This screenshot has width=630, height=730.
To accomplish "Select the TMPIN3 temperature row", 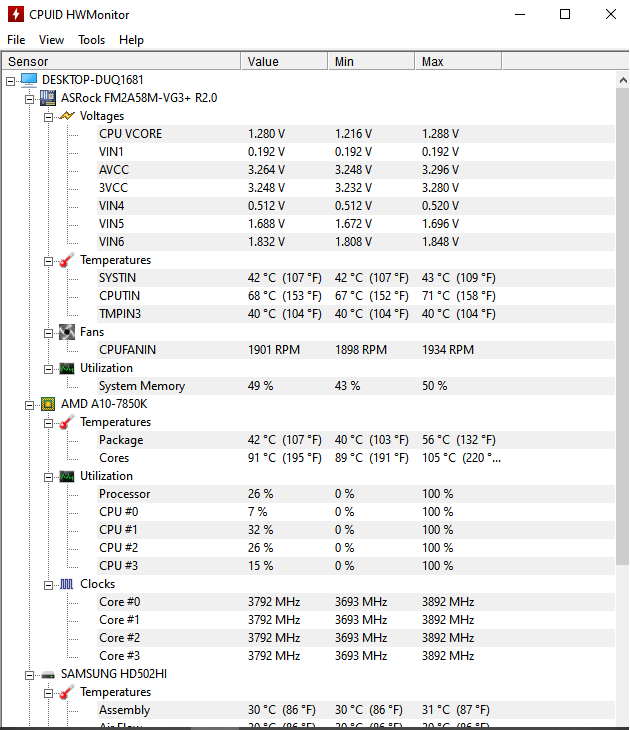I will 356,314.
